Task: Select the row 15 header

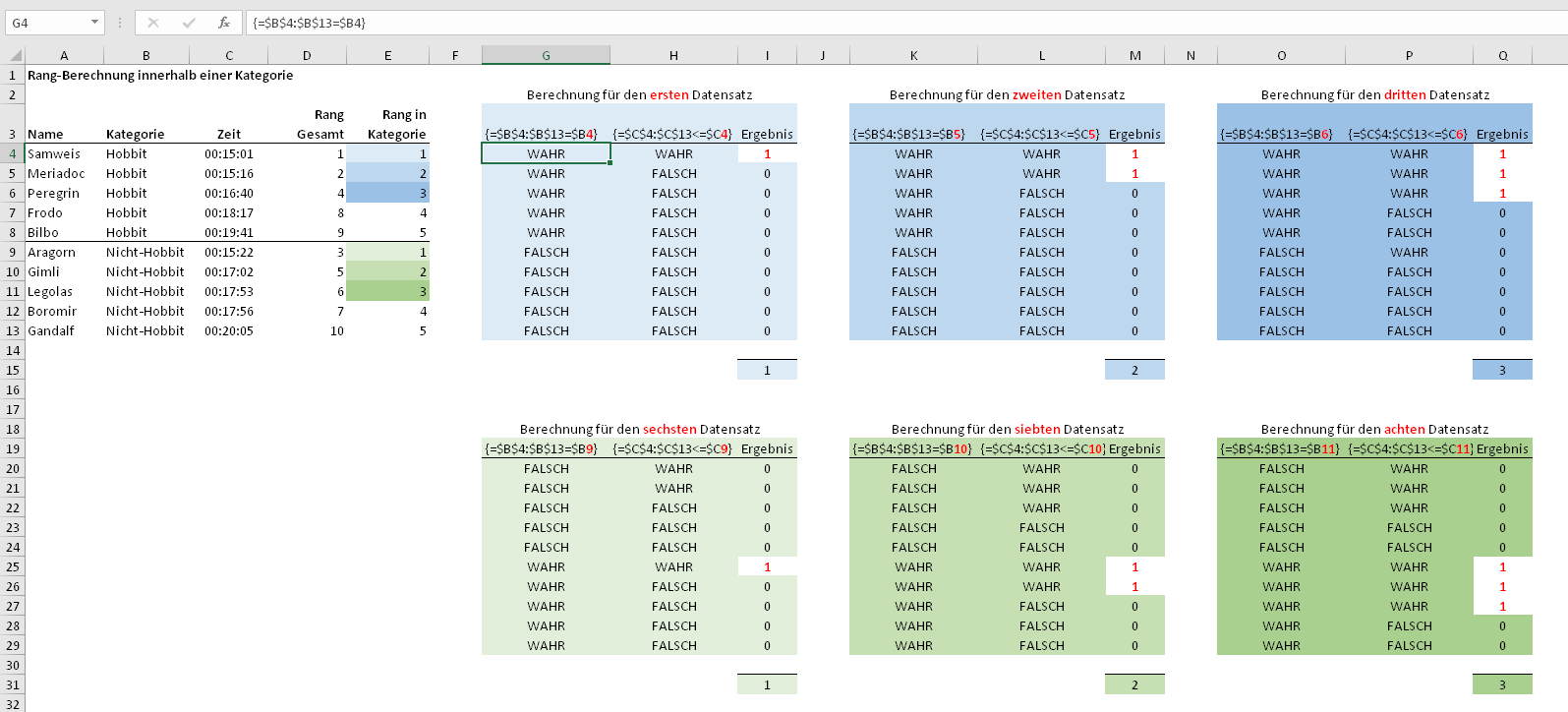Action: [x=13, y=371]
